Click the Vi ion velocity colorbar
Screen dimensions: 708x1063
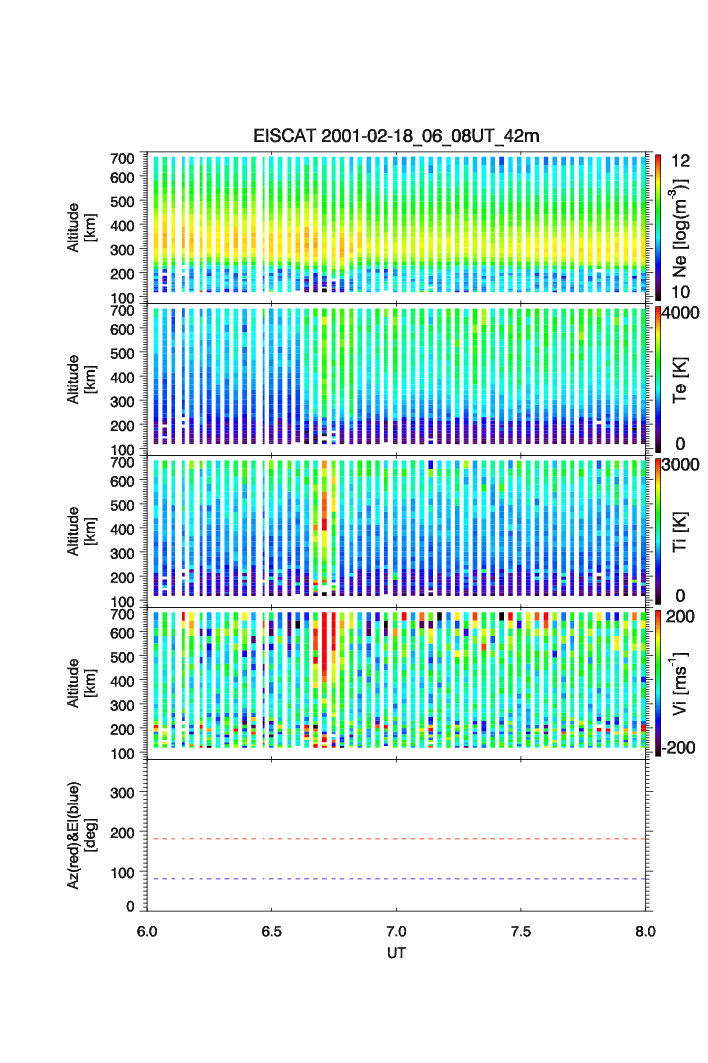pos(658,682)
